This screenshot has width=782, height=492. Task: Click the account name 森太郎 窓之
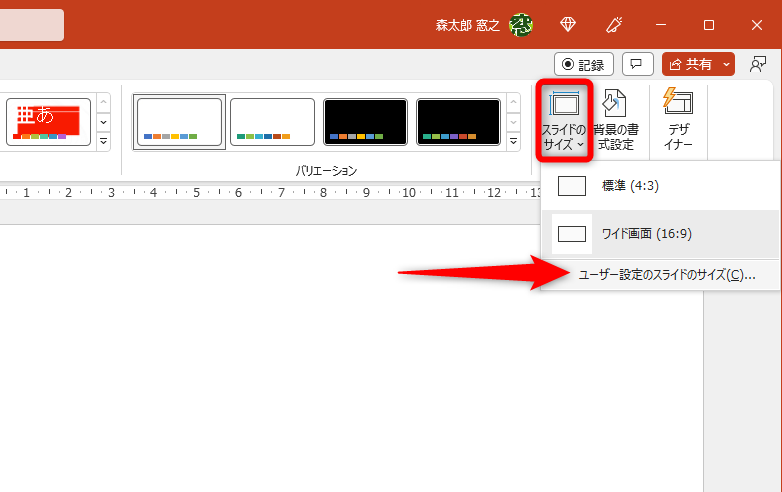pyautogui.click(x=467, y=25)
